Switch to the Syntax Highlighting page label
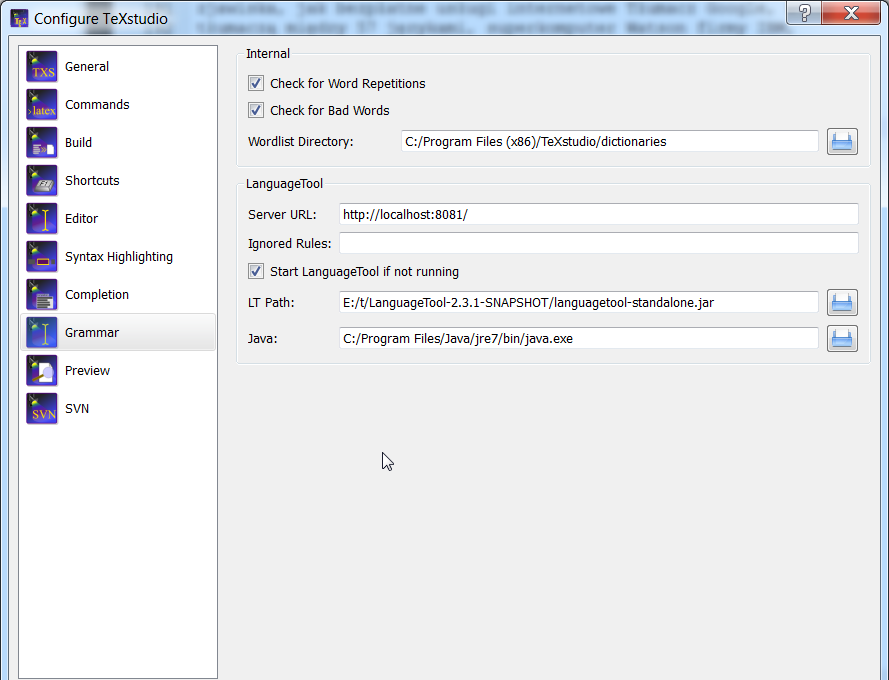The image size is (889, 680). click(118, 256)
